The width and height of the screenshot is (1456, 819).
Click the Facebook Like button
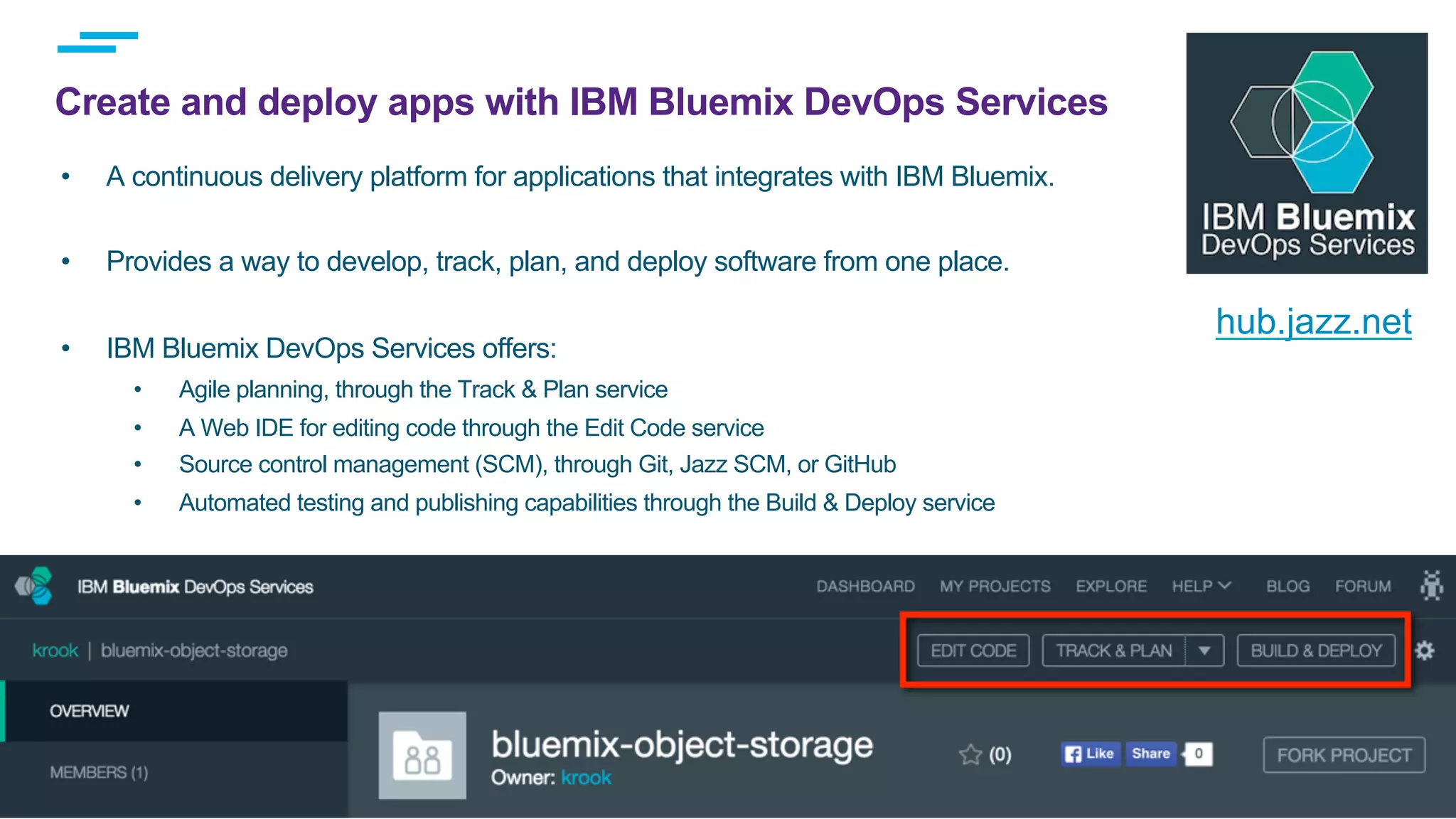pos(1091,754)
